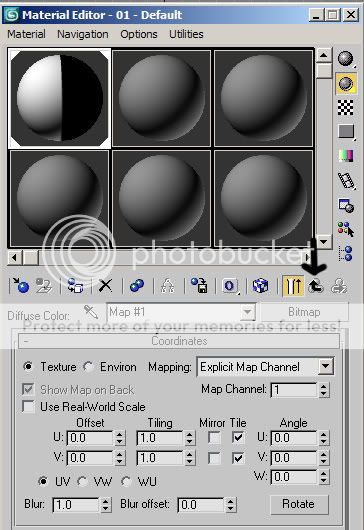364x530 pixels.
Task: Open the Map #1 name dropdown
Action: pyautogui.click(x=181, y=312)
